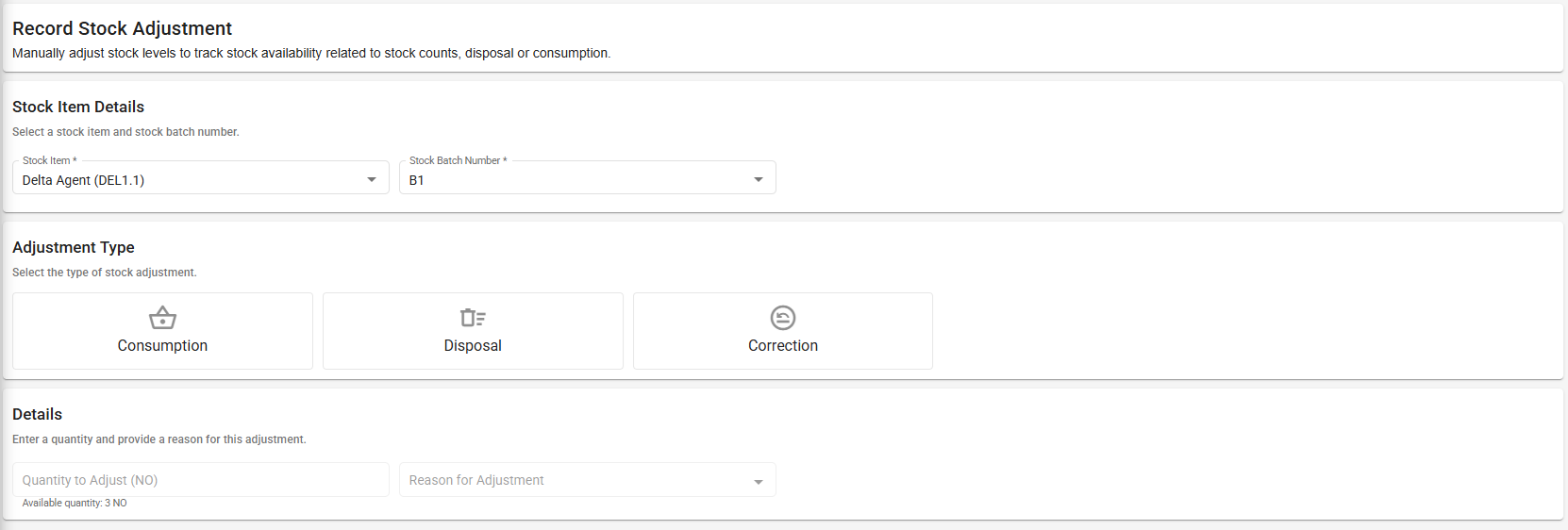Image resolution: width=1568 pixels, height=530 pixels.
Task: Select the Consumption adjustment type label
Action: [162, 346]
